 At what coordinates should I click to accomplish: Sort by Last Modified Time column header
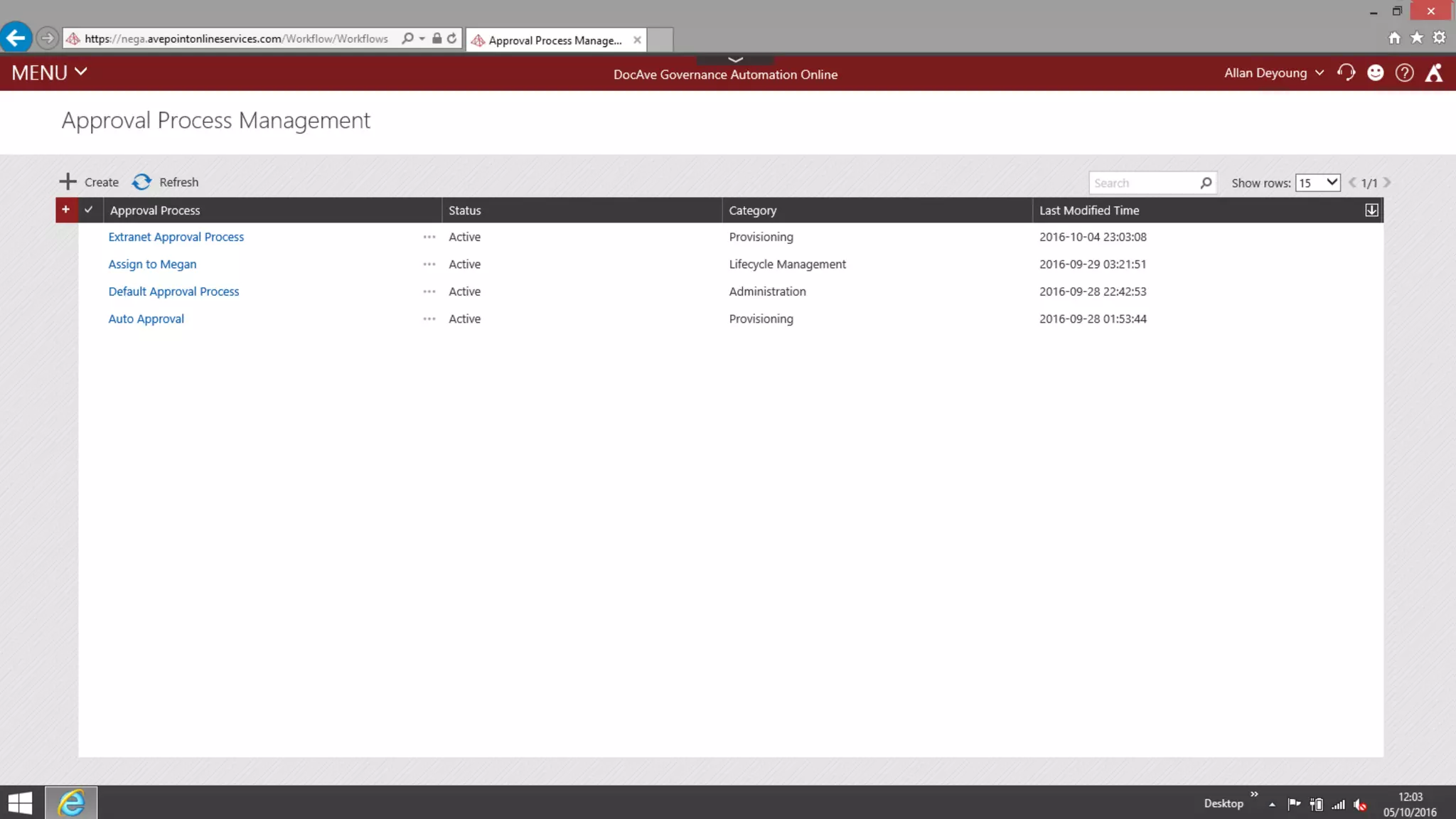pyautogui.click(x=1088, y=210)
